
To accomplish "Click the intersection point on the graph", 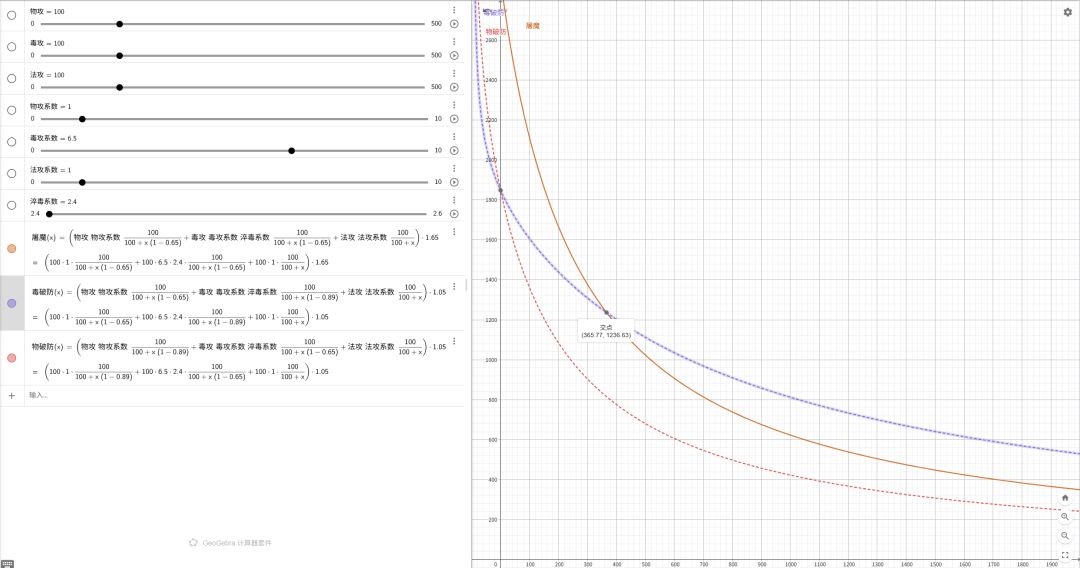I will pyautogui.click(x=606, y=313).
